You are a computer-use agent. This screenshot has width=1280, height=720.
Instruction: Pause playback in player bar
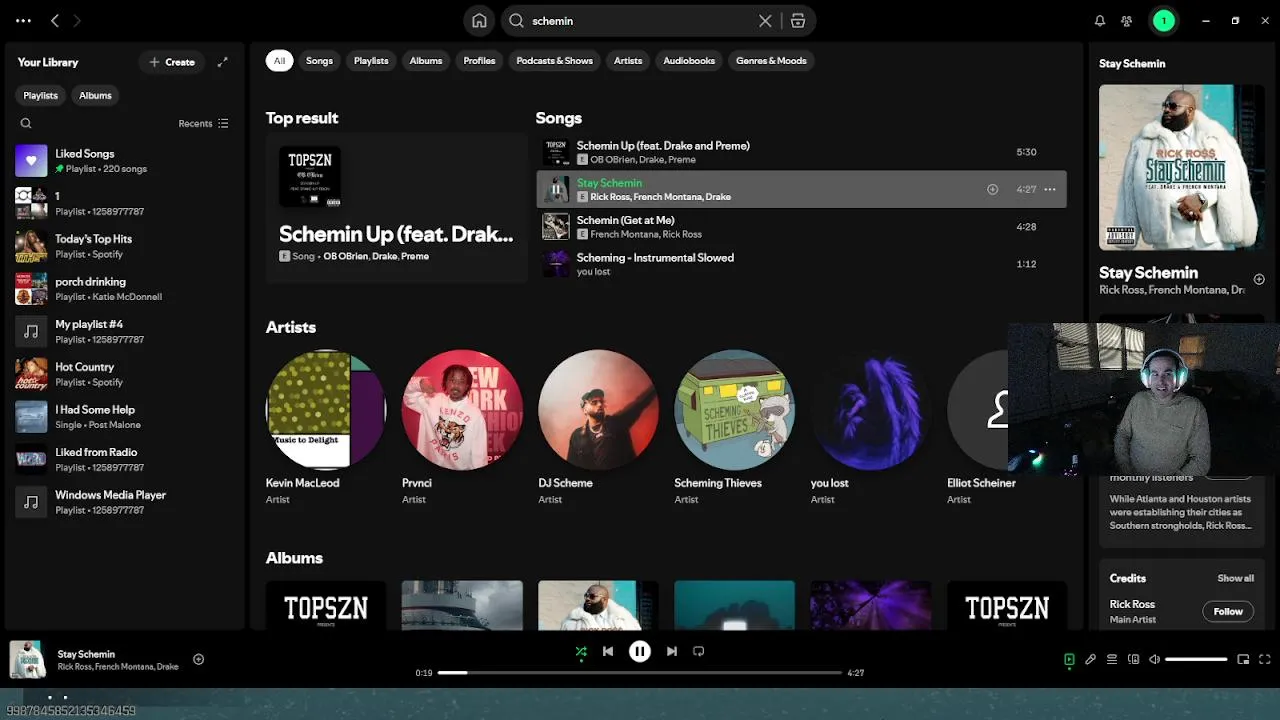coord(640,651)
